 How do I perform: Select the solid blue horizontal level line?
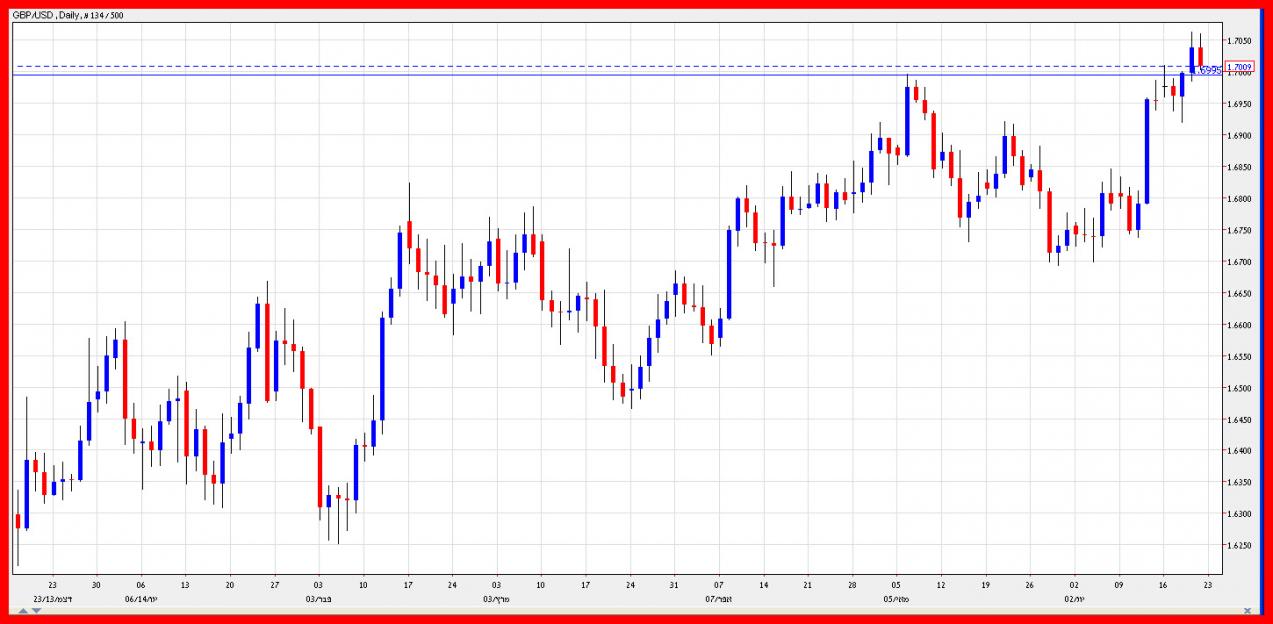click(600, 75)
